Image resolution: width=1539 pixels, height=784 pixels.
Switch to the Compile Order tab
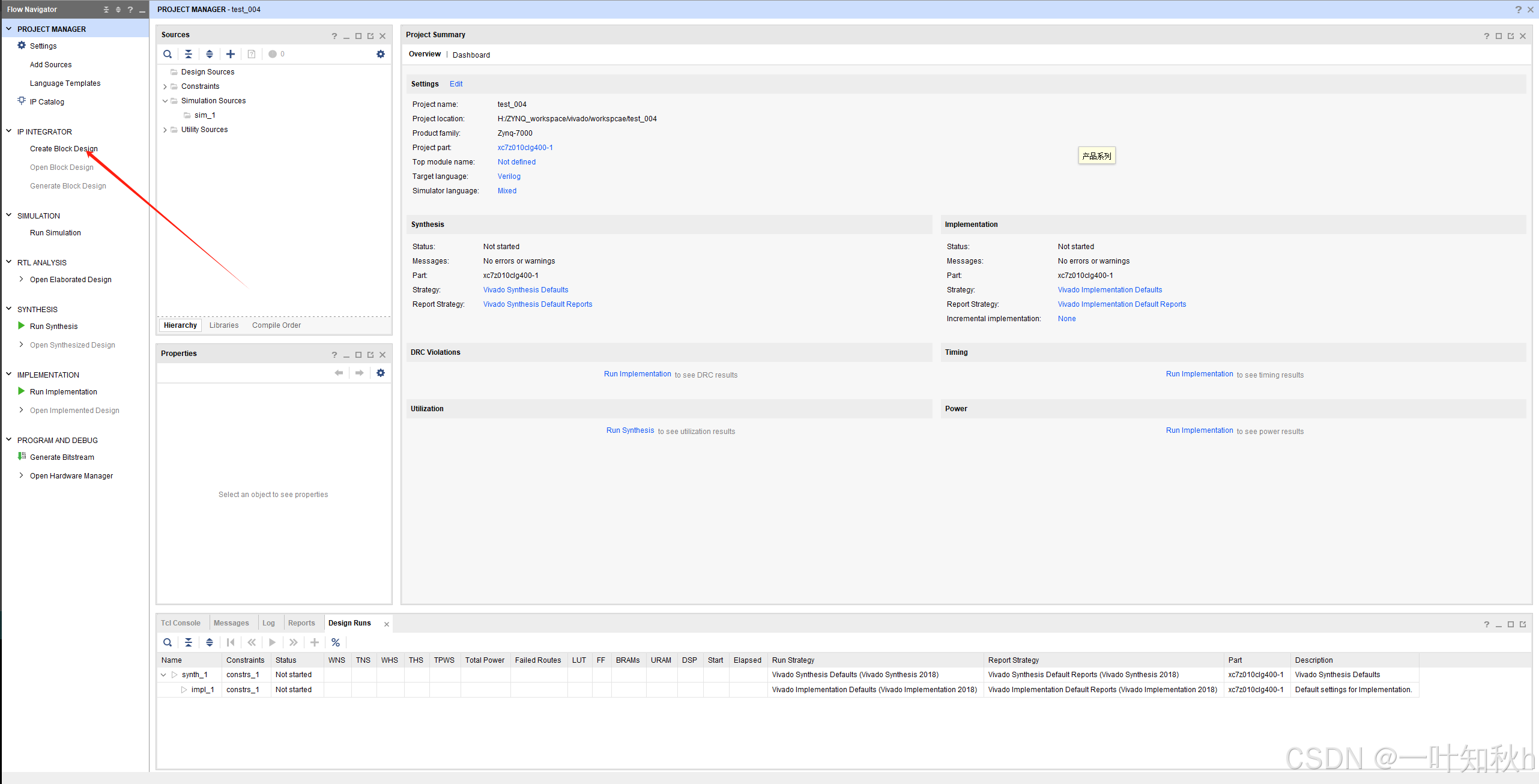276,325
